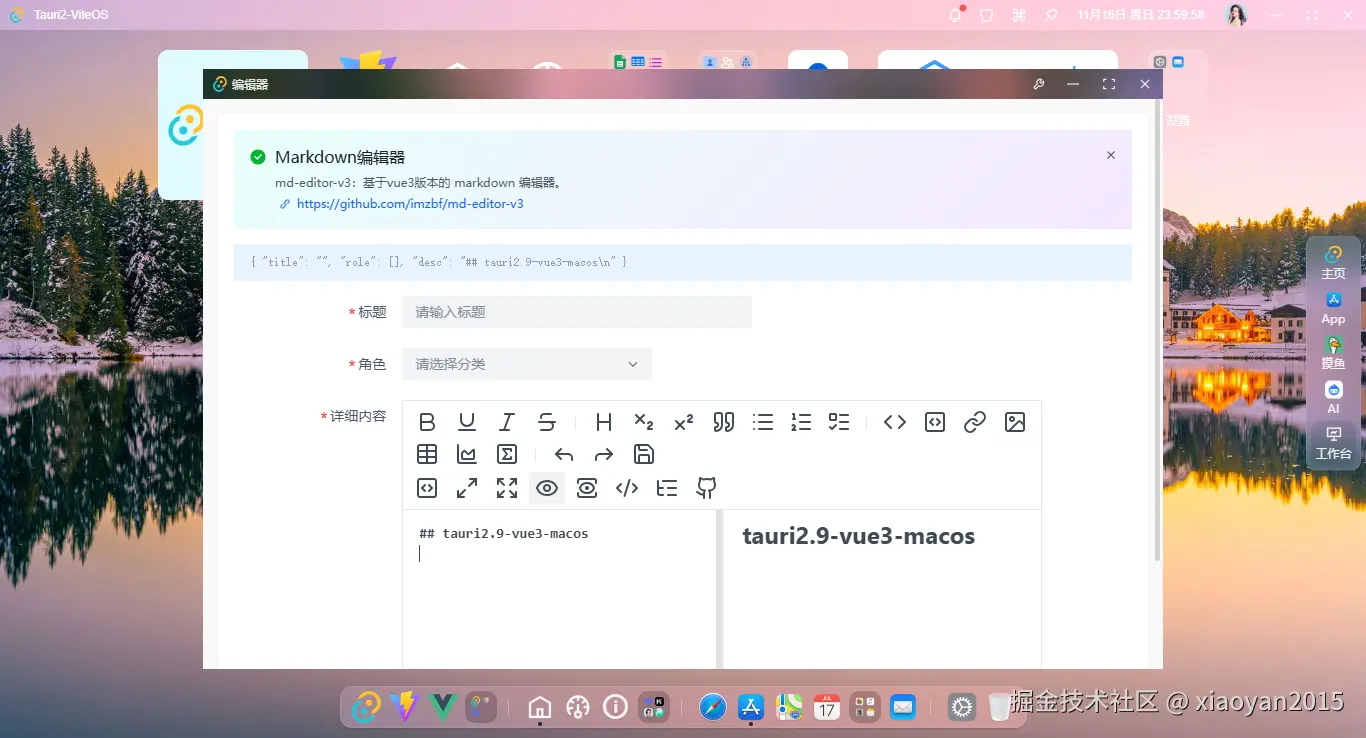Insert a table using the editor toolbar
This screenshot has width=1366, height=738.
(x=427, y=454)
